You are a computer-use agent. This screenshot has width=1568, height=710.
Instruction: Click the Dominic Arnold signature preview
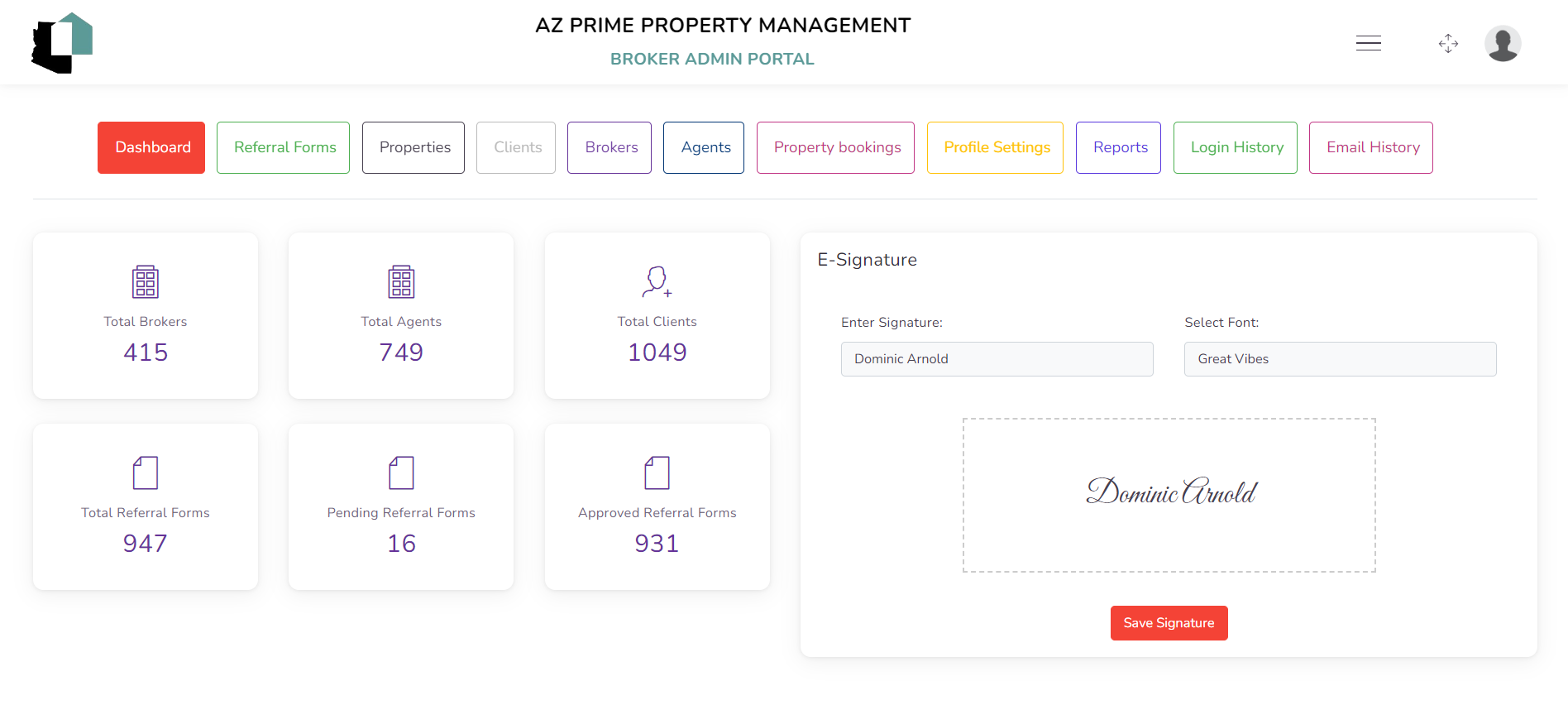coord(1169,494)
